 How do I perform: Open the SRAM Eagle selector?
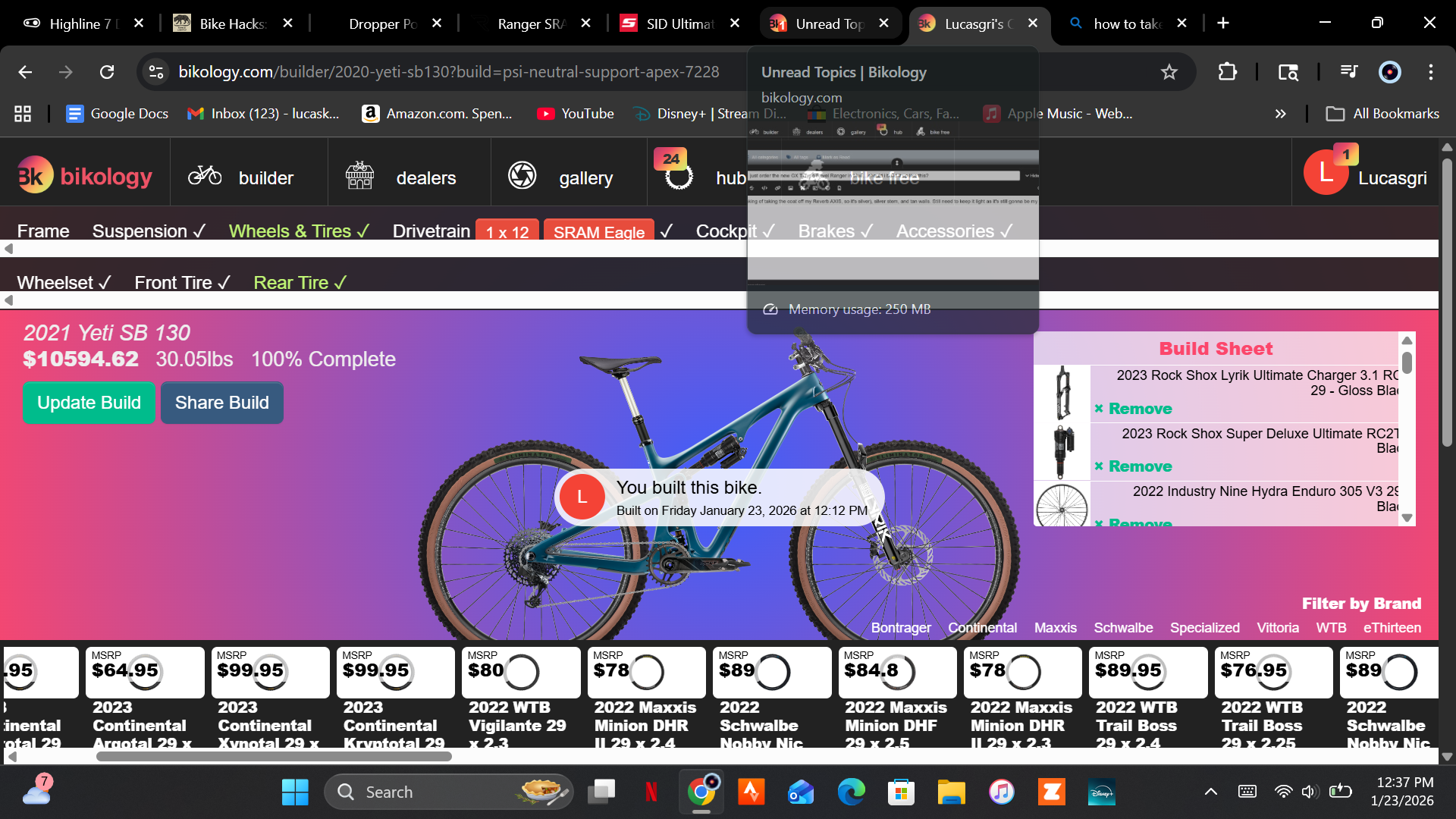[599, 233]
